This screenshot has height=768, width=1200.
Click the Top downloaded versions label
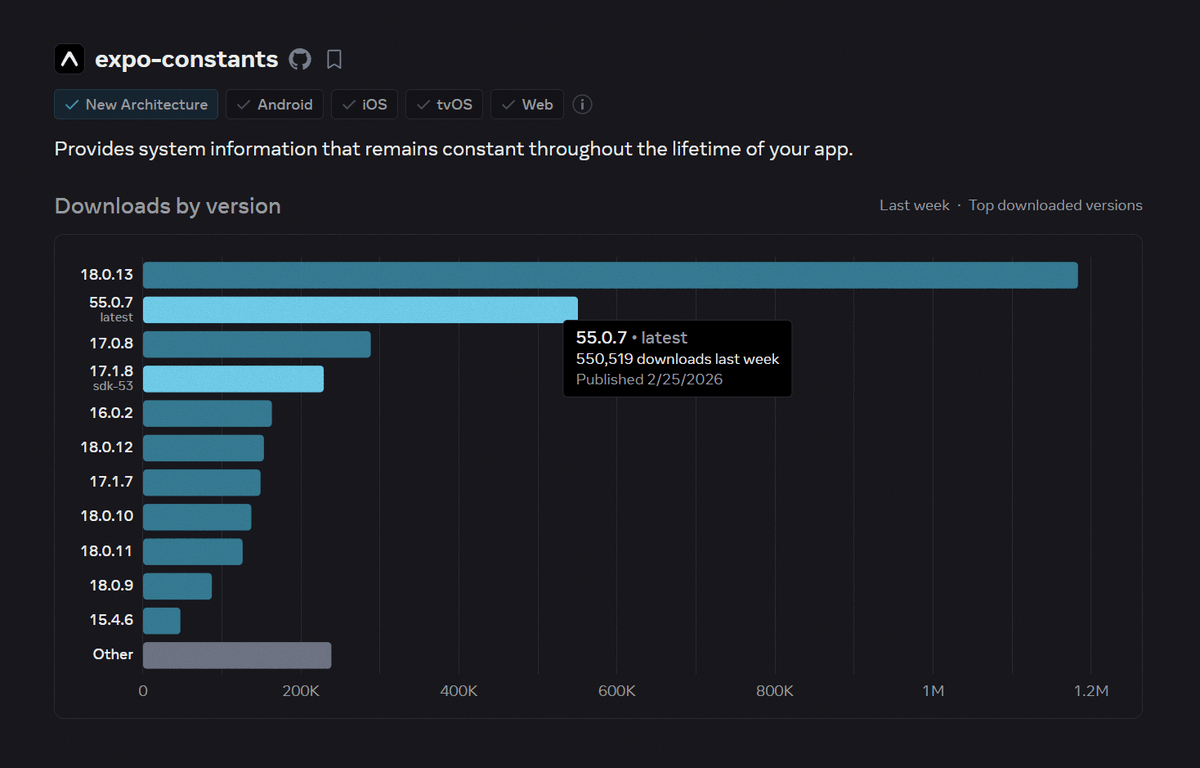1055,205
